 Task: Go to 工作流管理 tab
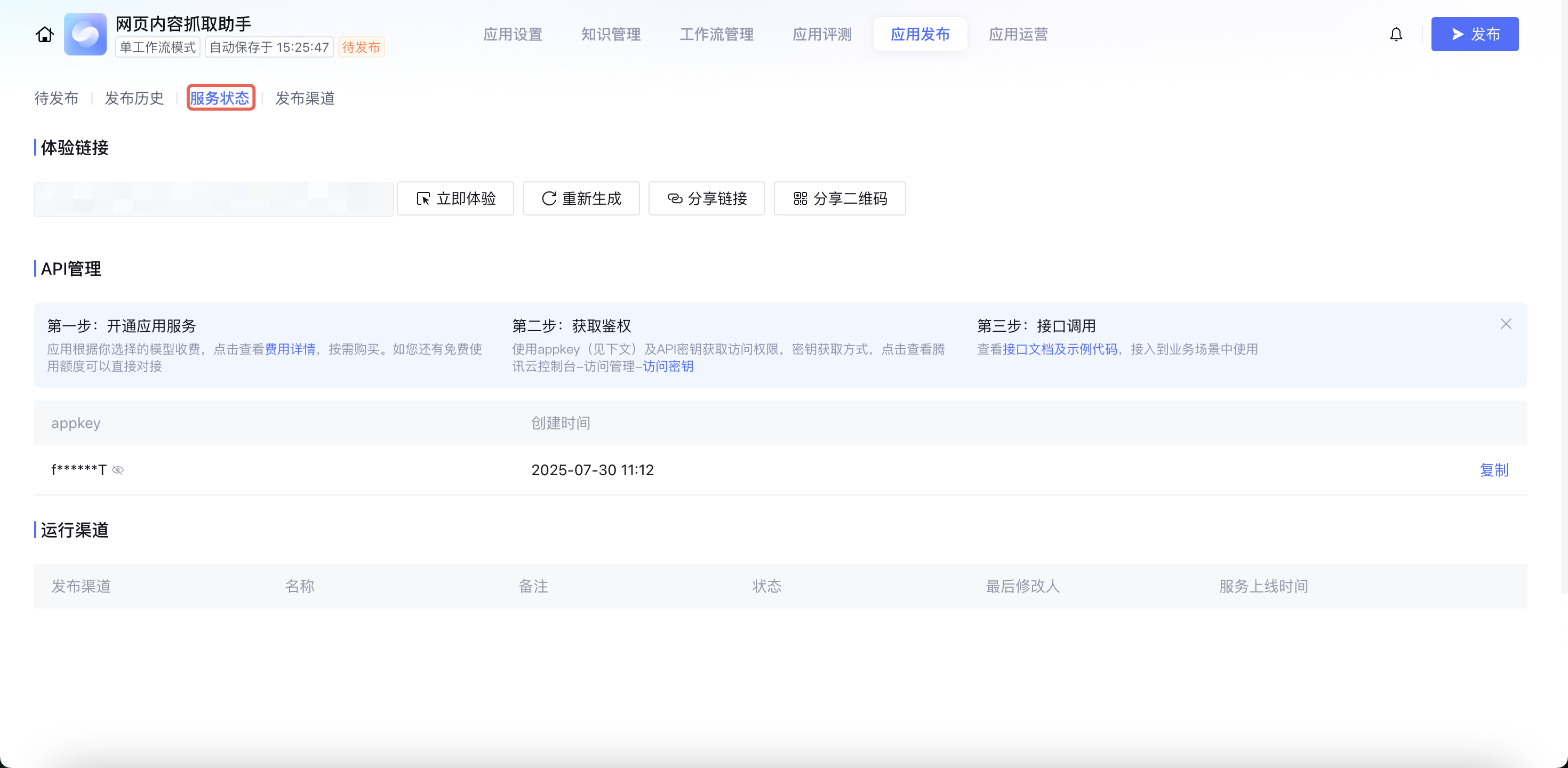pyautogui.click(x=716, y=35)
